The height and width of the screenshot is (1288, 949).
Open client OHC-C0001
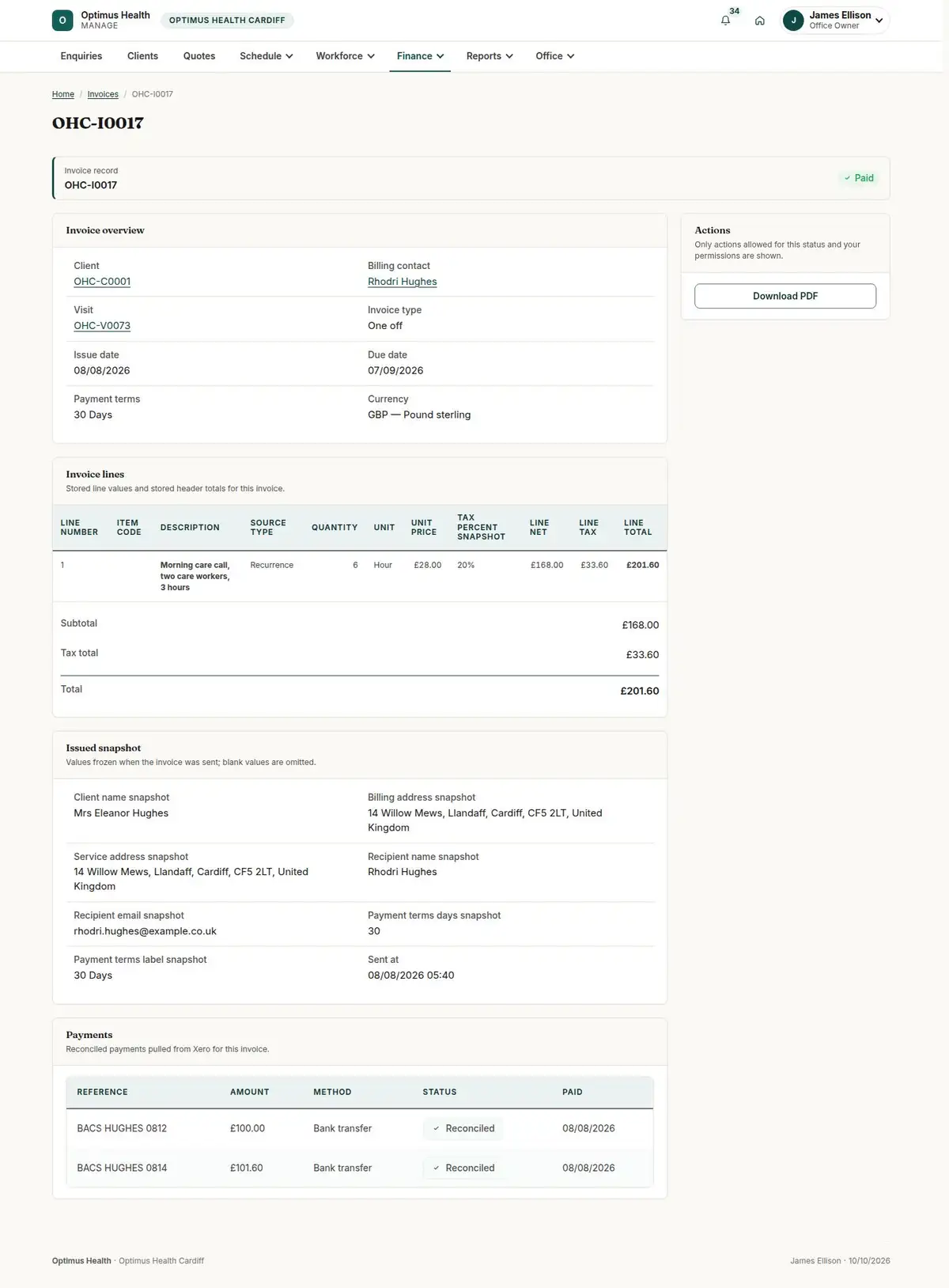pyautogui.click(x=102, y=282)
